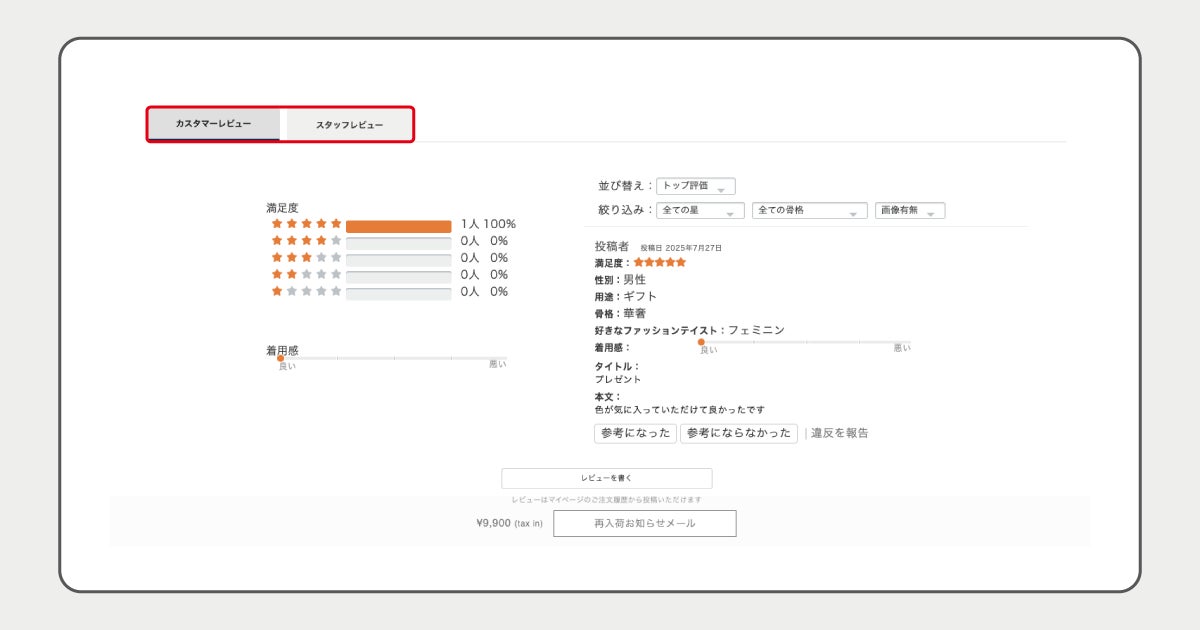Screen dimensions: 1200x630
Task: Select the 5-star rating bar at 100%
Action: [x=399, y=226]
